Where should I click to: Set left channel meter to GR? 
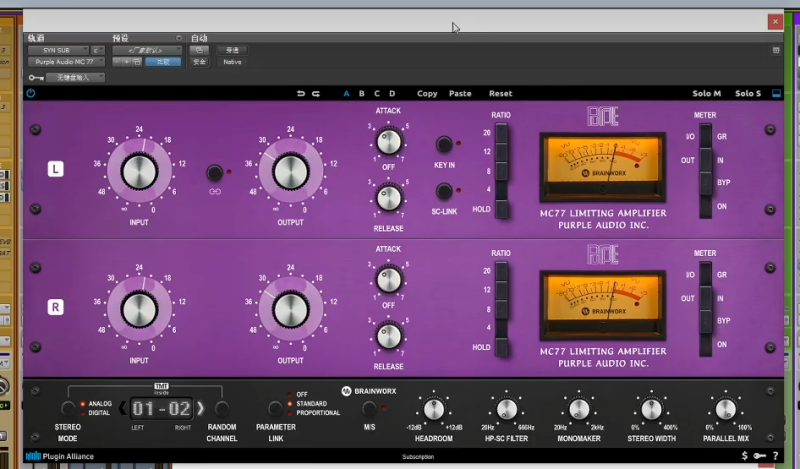706,136
